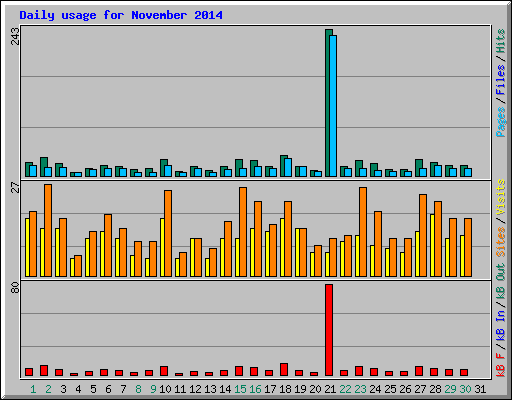This screenshot has height=400, width=512.
Task: Click day 6 on the x-axis
Action: click(108, 389)
